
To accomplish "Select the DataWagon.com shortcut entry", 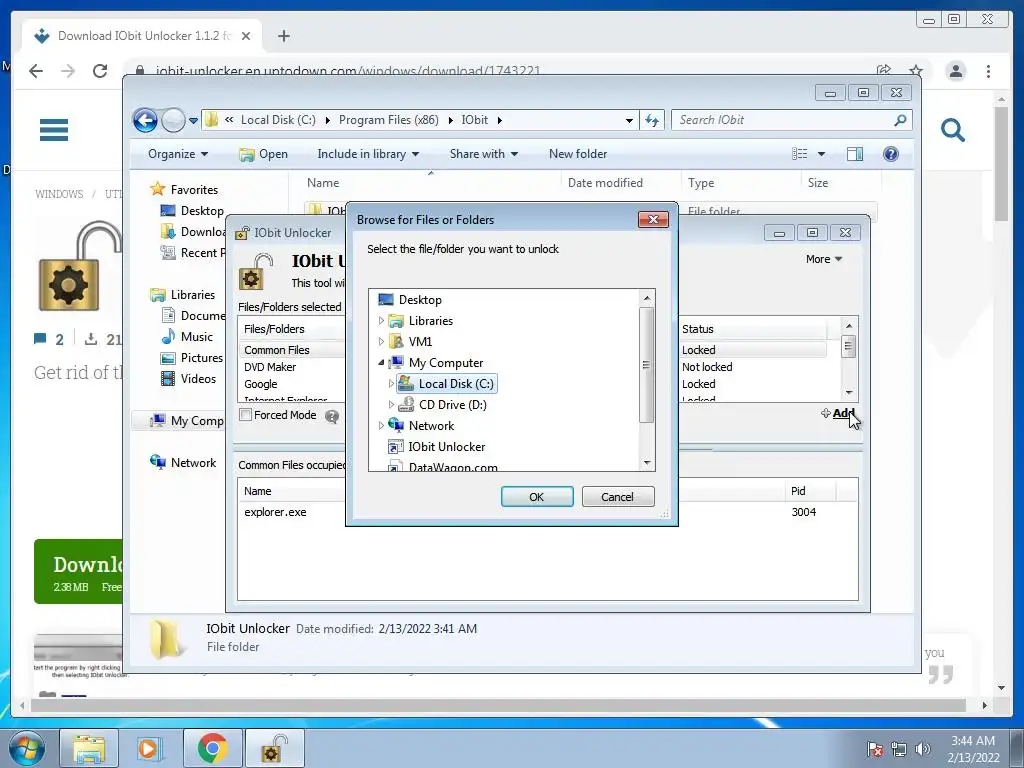I will click(453, 467).
